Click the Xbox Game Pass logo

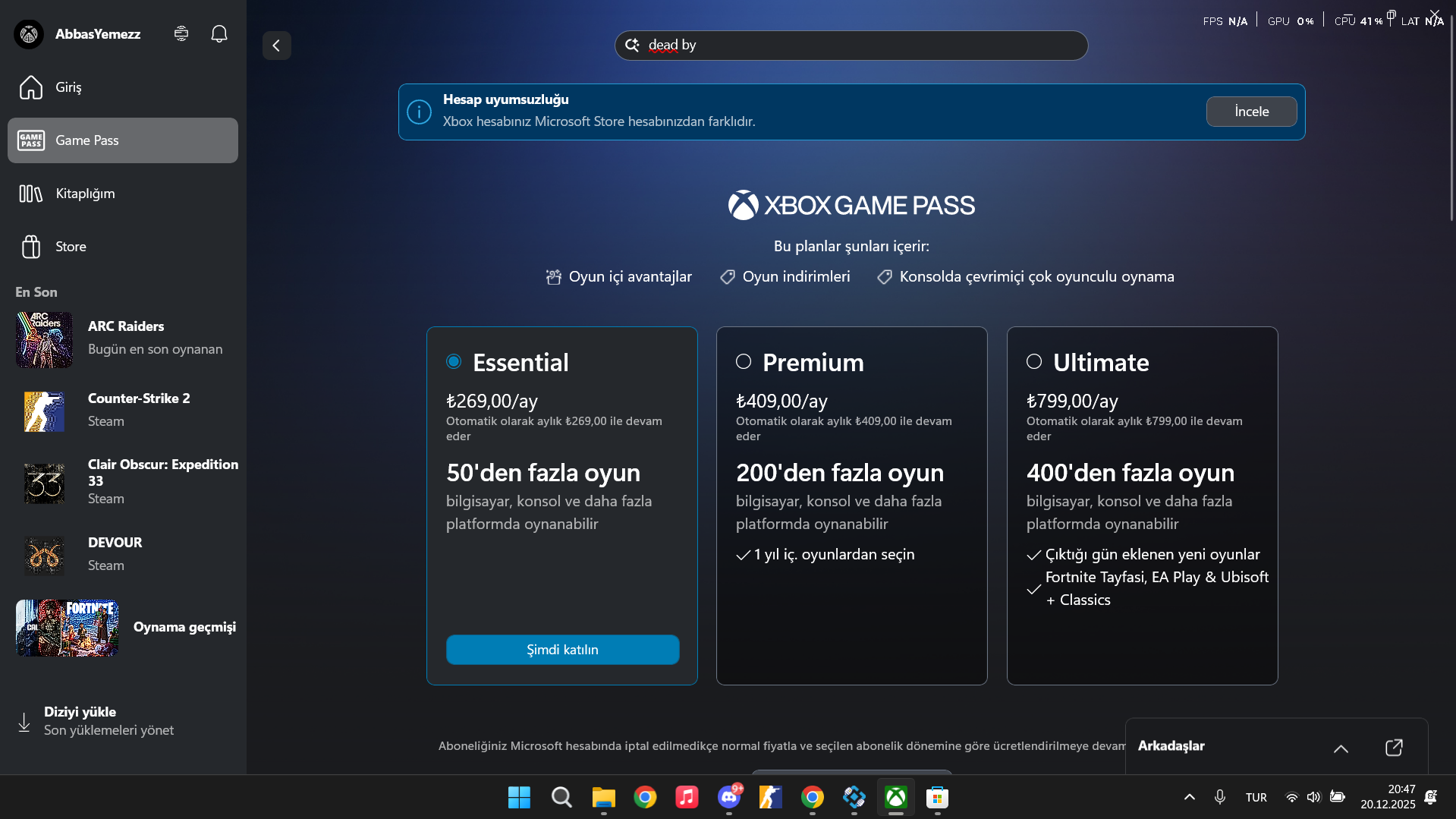[x=851, y=205]
